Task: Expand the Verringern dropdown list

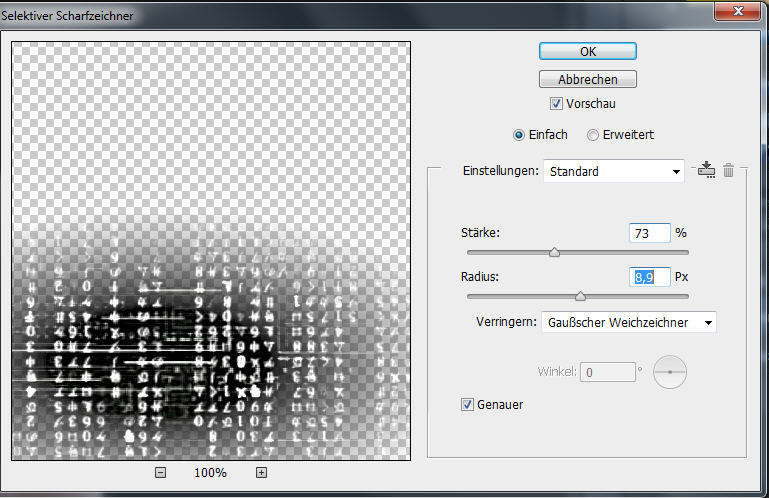Action: coord(628,322)
